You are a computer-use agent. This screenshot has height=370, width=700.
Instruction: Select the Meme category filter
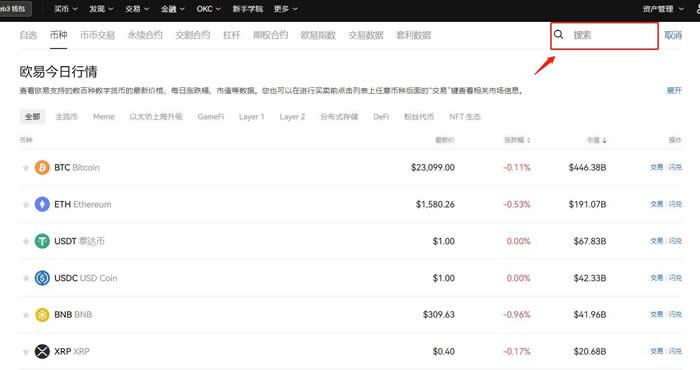[104, 117]
